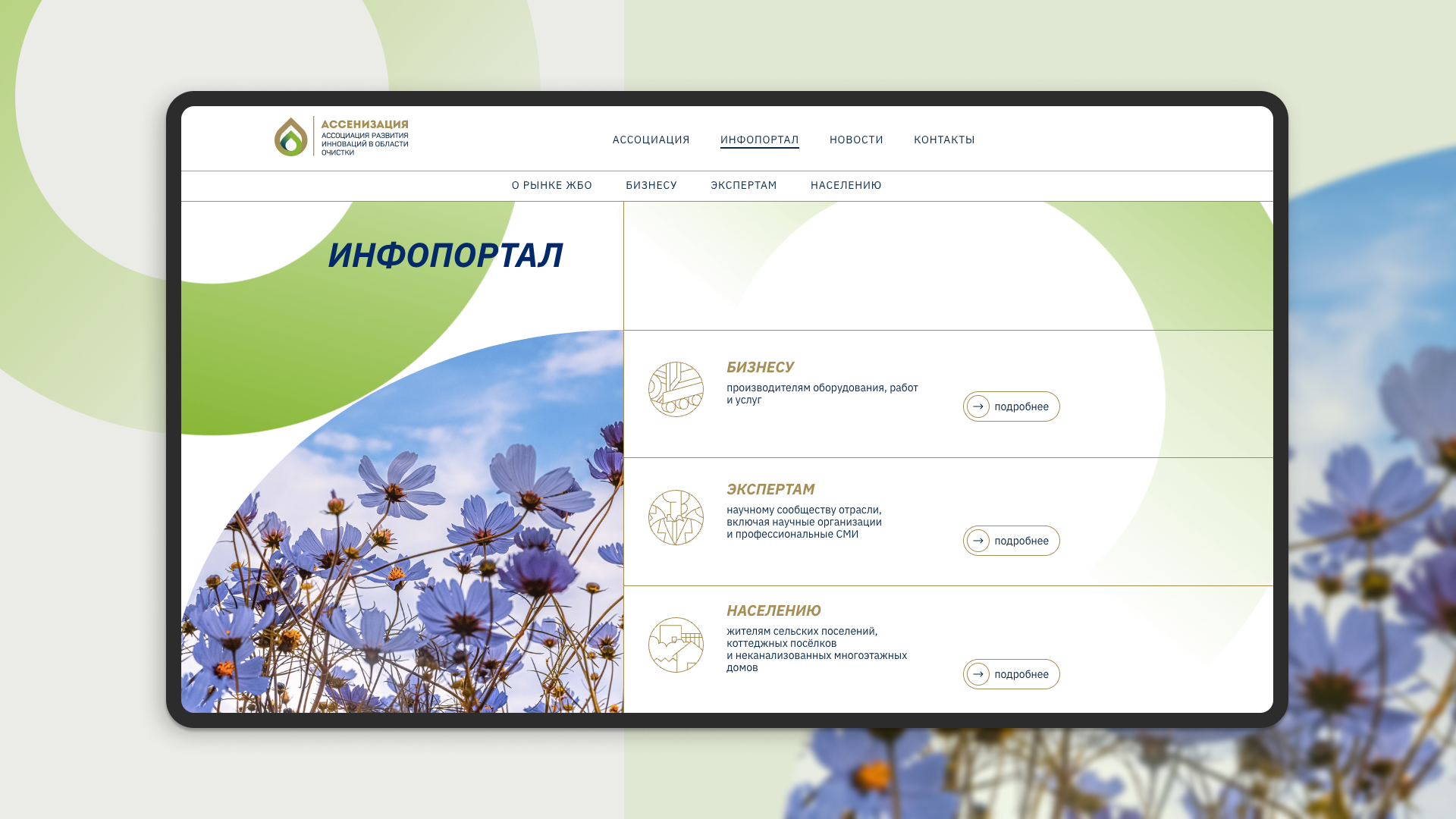
Task: Click the Ассенизация drop-shaped logo icon
Action: pyautogui.click(x=291, y=136)
